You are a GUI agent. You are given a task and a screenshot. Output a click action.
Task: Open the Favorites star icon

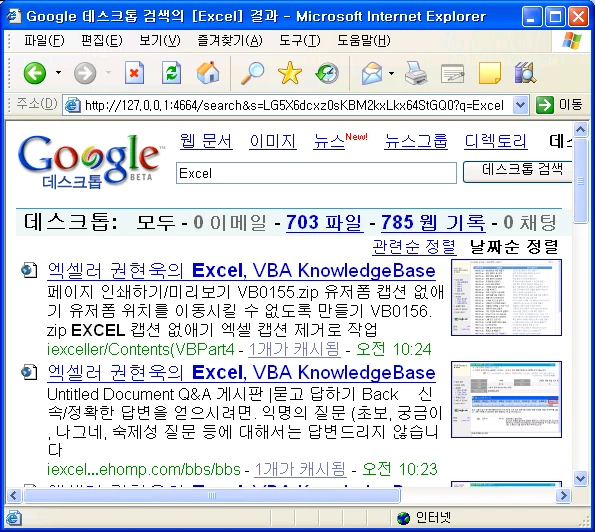click(290, 72)
